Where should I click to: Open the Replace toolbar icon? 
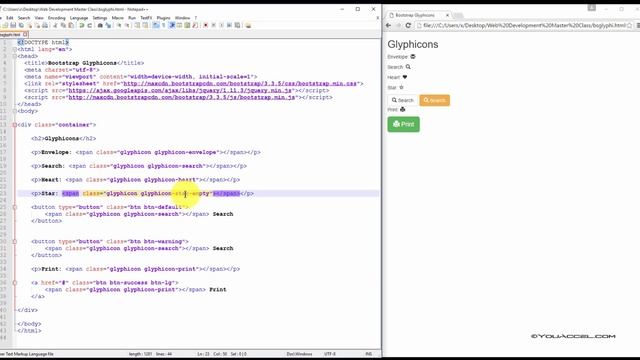(108, 25)
